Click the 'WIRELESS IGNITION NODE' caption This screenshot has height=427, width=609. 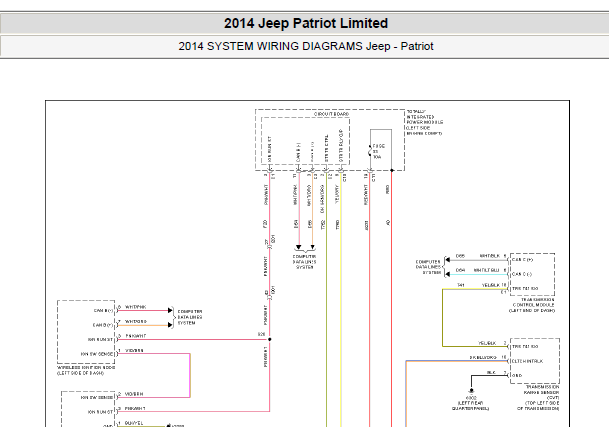(86, 370)
